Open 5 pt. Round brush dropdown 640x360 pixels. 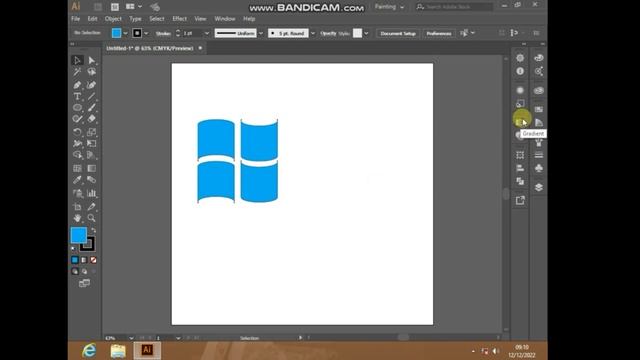click(x=313, y=33)
